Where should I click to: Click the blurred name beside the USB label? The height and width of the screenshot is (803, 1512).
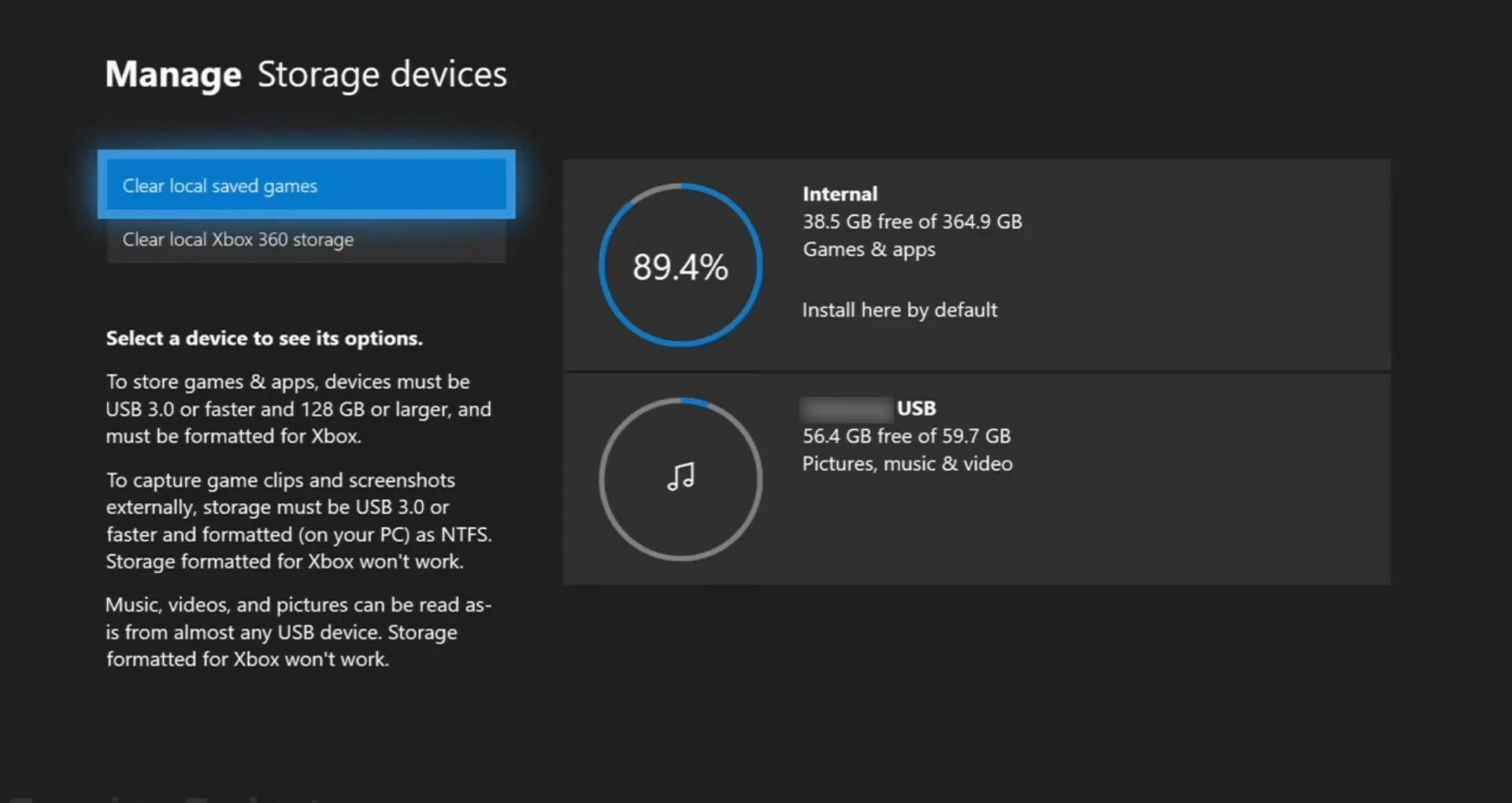pos(846,409)
